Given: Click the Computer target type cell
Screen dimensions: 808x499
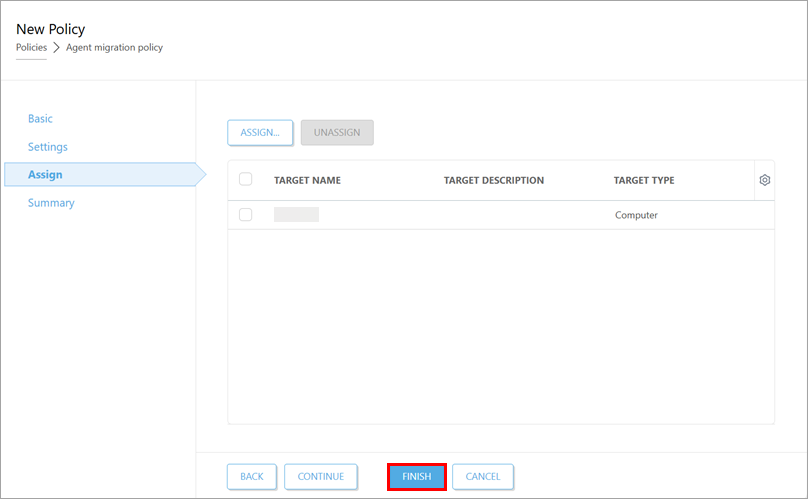Looking at the screenshot, I should tap(636, 215).
